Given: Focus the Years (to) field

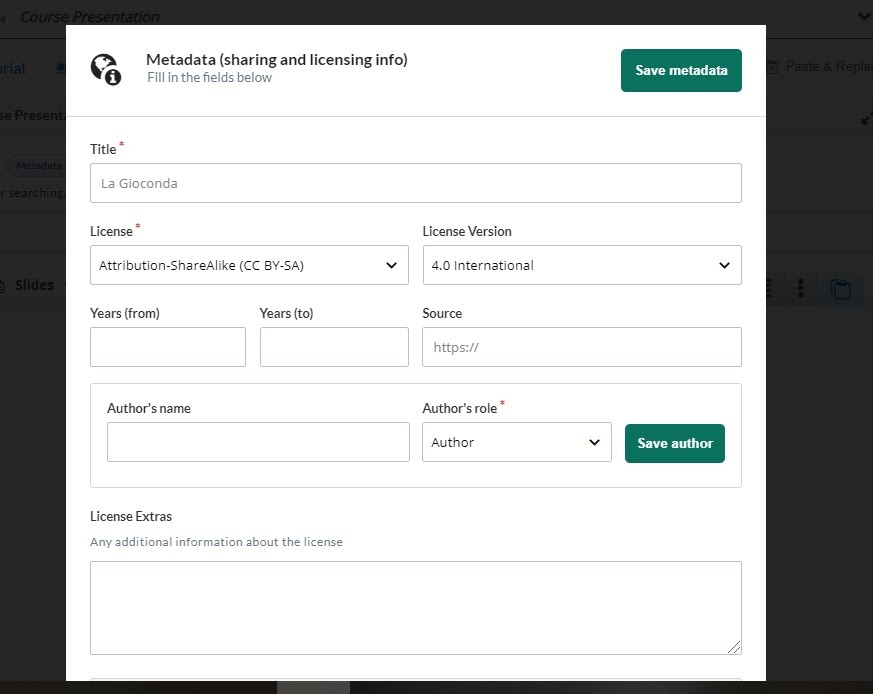Looking at the screenshot, I should tap(334, 347).
